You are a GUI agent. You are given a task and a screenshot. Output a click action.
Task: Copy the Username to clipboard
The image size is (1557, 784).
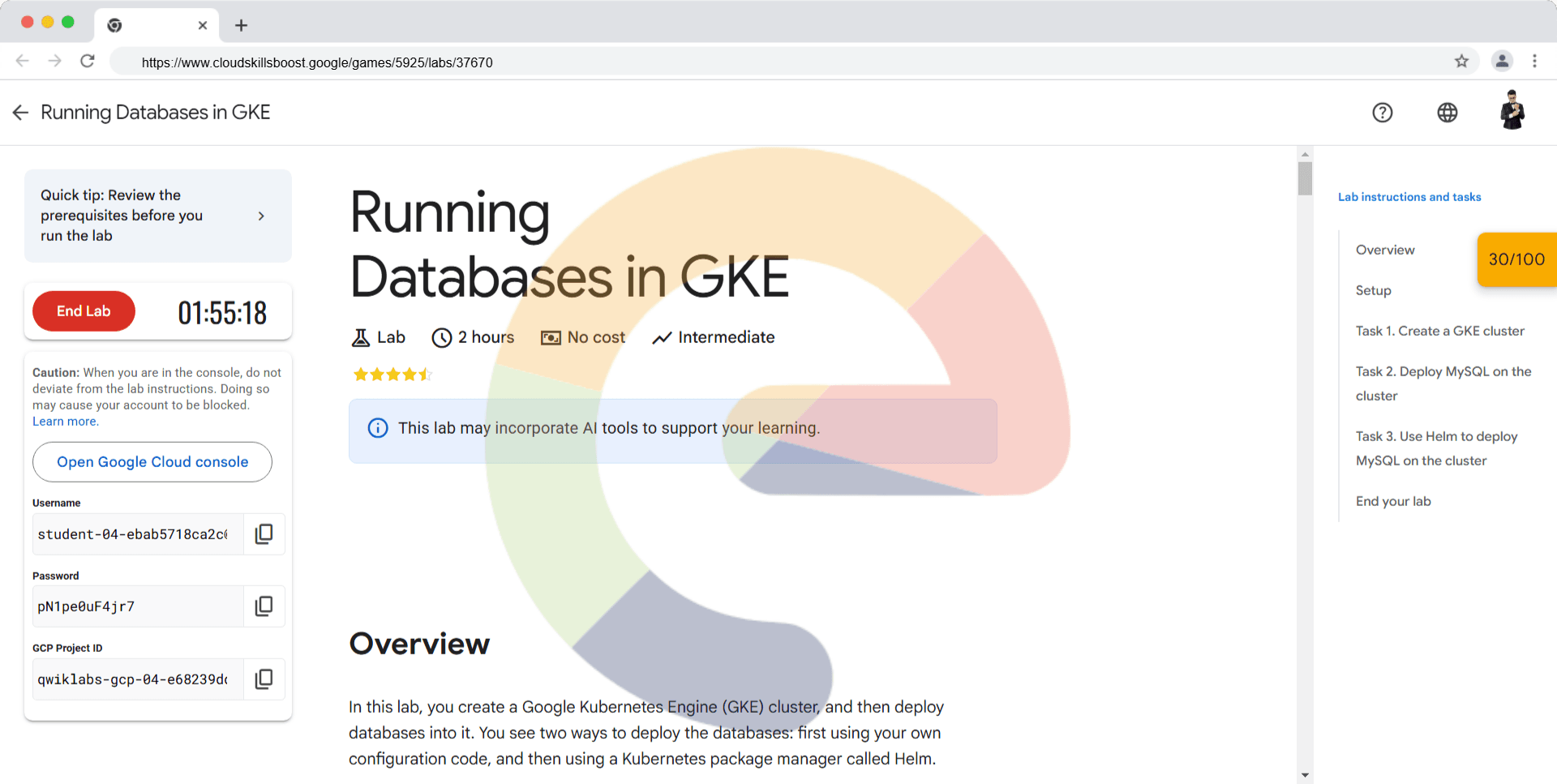point(264,534)
